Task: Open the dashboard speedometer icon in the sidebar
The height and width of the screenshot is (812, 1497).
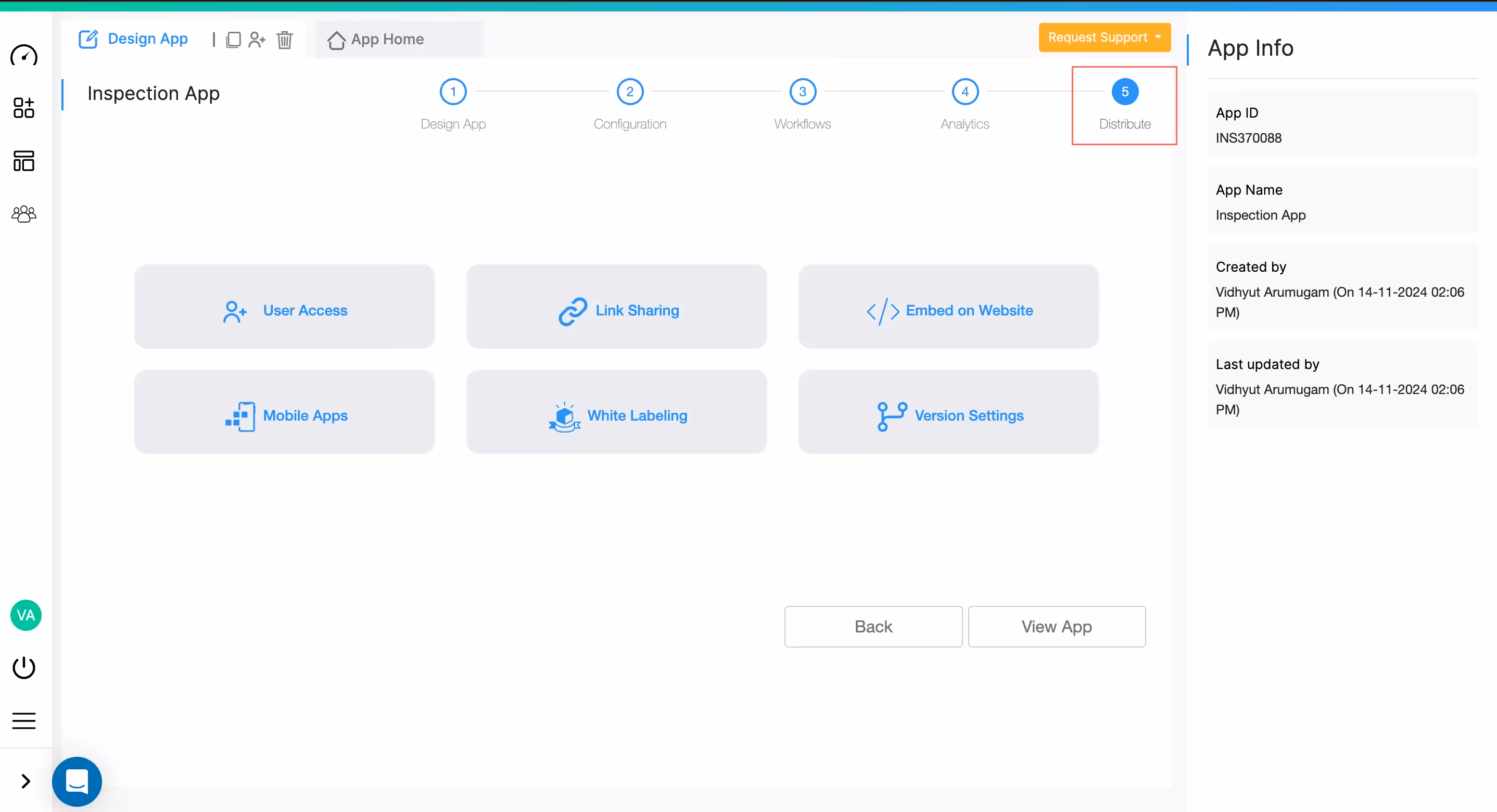Action: coord(24,56)
